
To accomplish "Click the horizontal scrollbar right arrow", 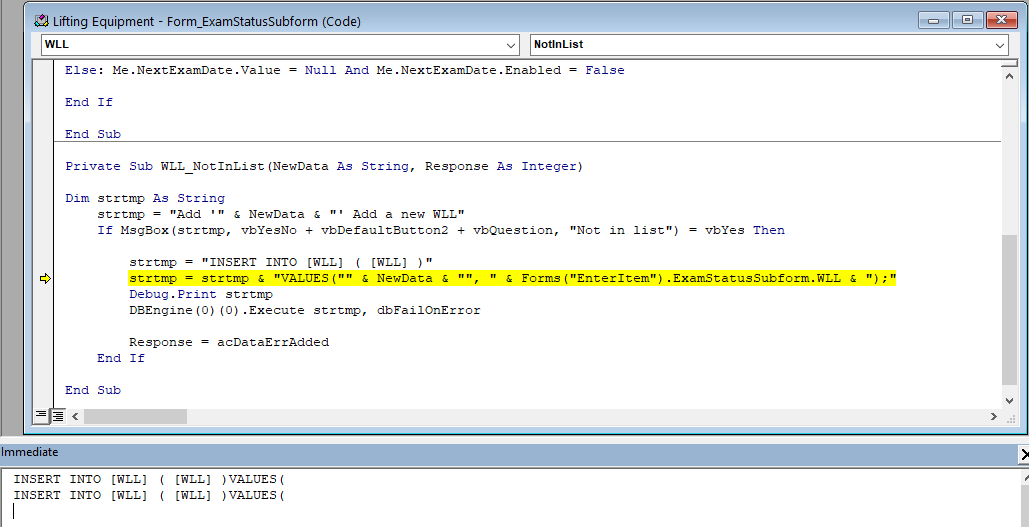I will click(994, 416).
